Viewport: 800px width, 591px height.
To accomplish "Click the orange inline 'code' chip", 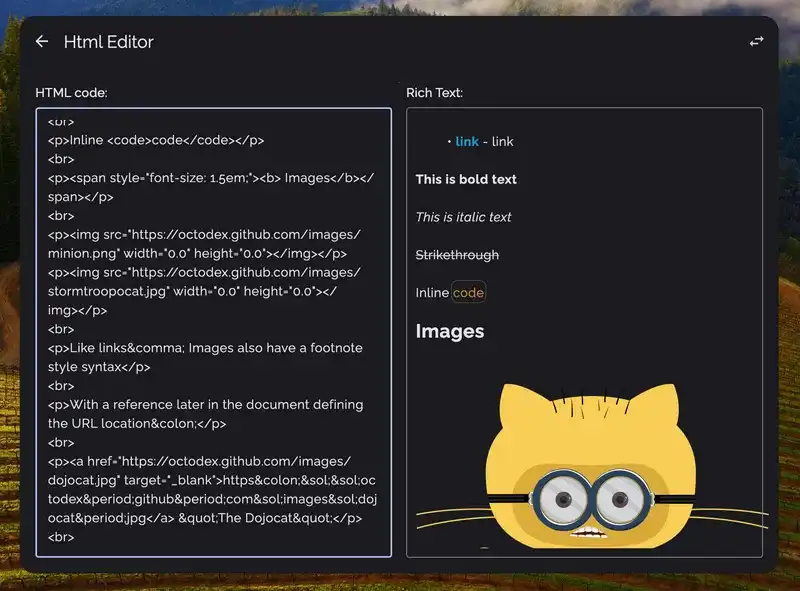I will tap(468, 293).
